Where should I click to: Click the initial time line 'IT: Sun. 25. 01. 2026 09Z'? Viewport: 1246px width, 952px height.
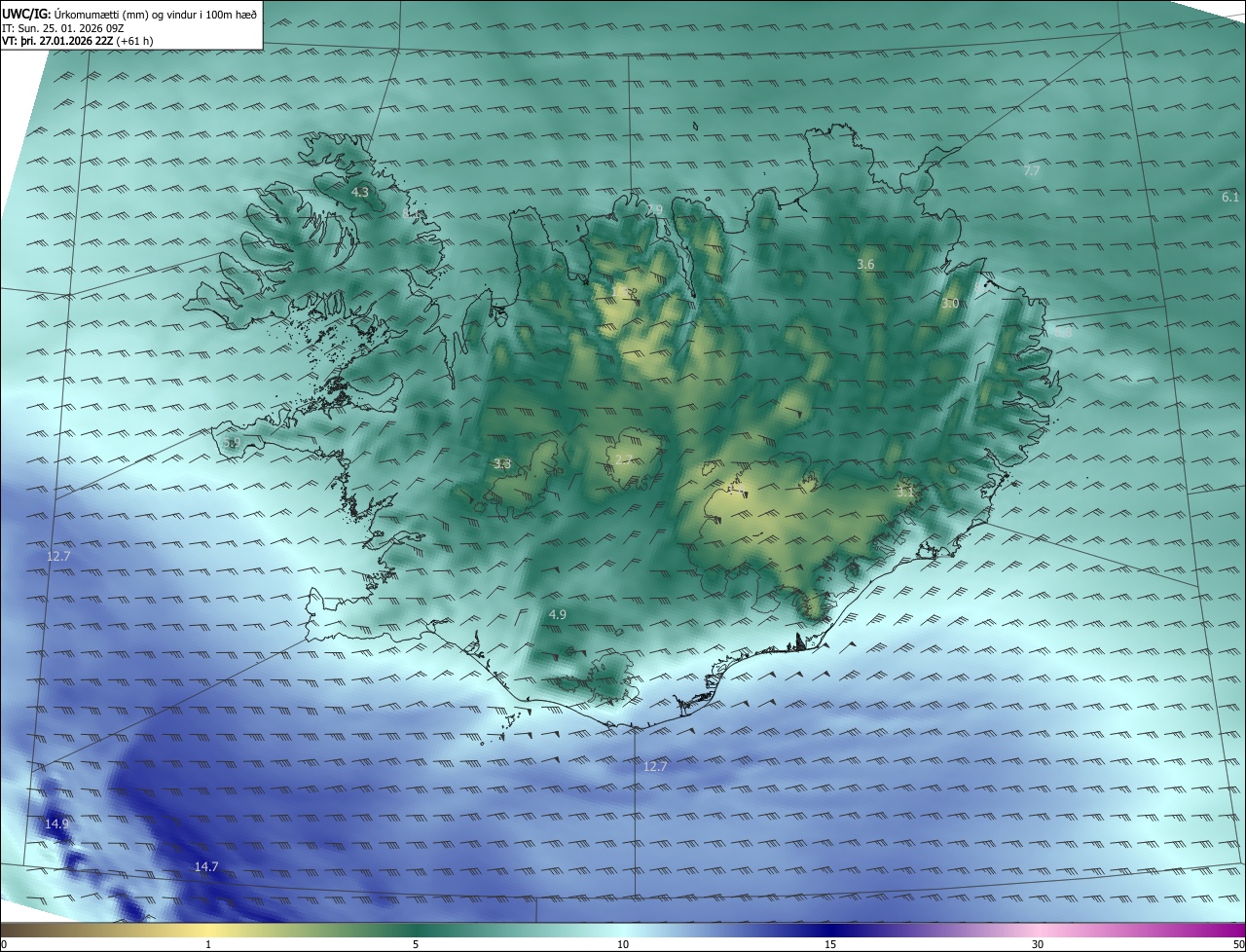coord(63,27)
